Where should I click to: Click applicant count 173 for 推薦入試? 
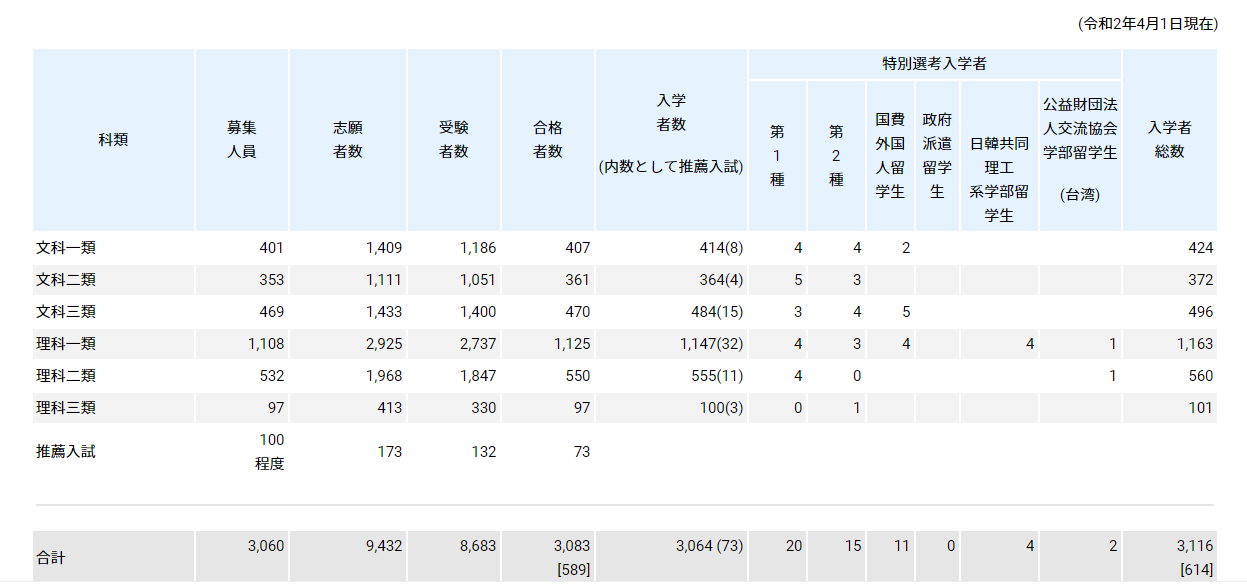coord(388,452)
